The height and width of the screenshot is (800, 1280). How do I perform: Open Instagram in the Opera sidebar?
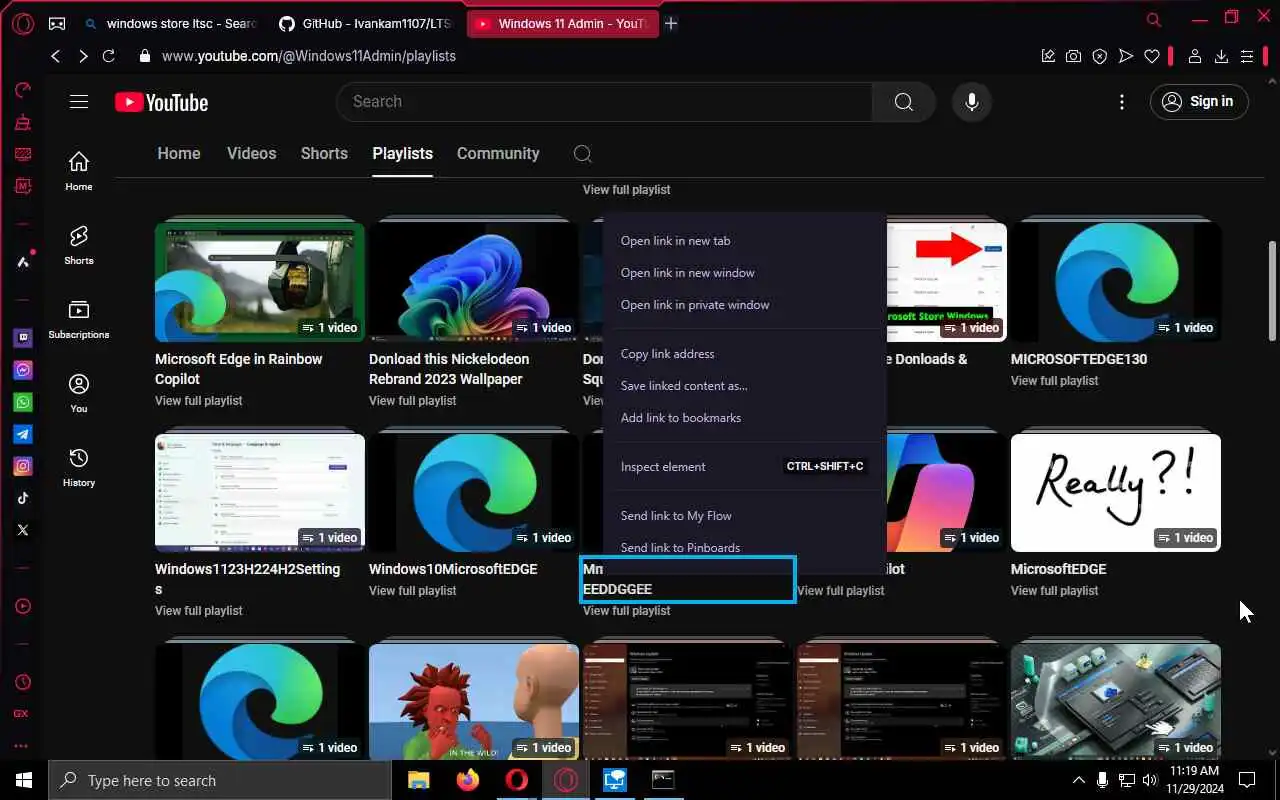[x=22, y=466]
